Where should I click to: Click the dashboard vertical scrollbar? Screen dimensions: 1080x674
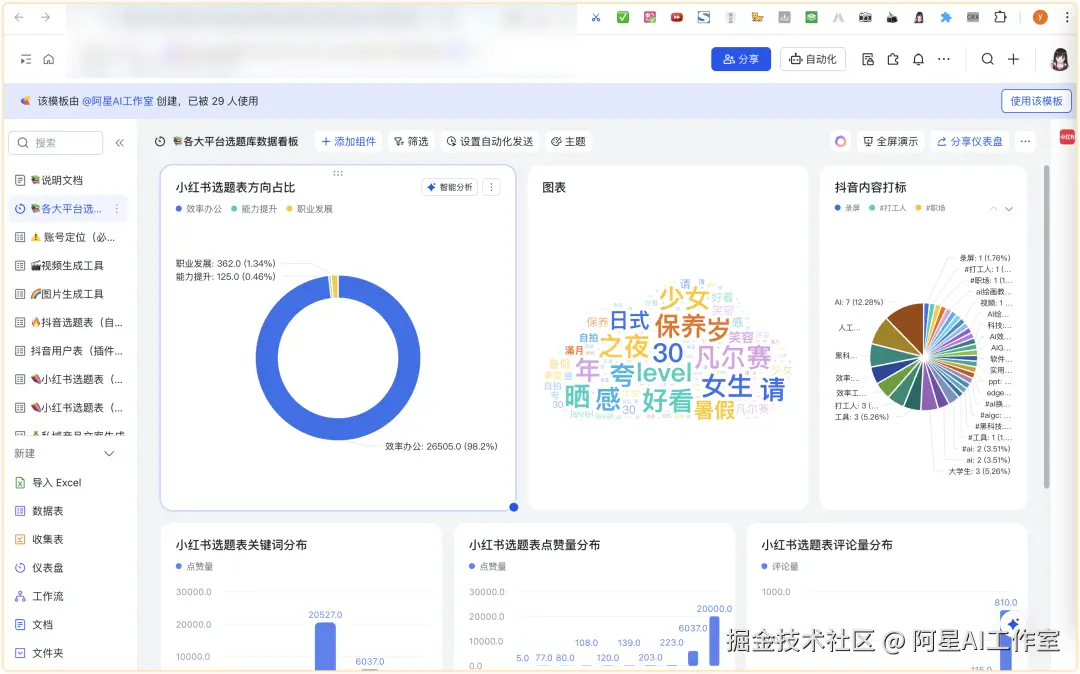pyautogui.click(x=1047, y=326)
